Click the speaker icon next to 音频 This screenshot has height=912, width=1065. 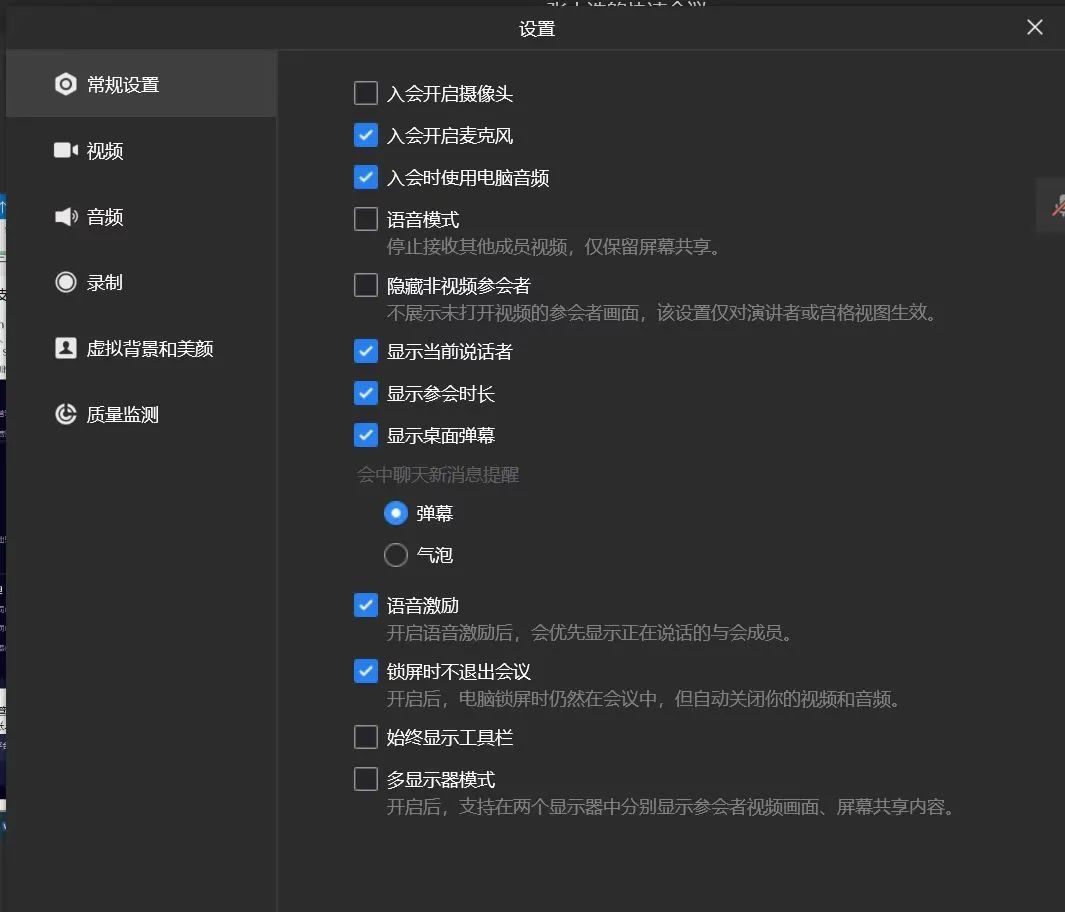click(x=65, y=216)
